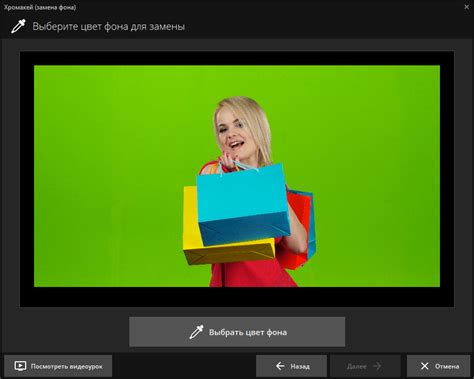Click the eyedropper icon in Выбрать цвет фона button

(x=196, y=332)
